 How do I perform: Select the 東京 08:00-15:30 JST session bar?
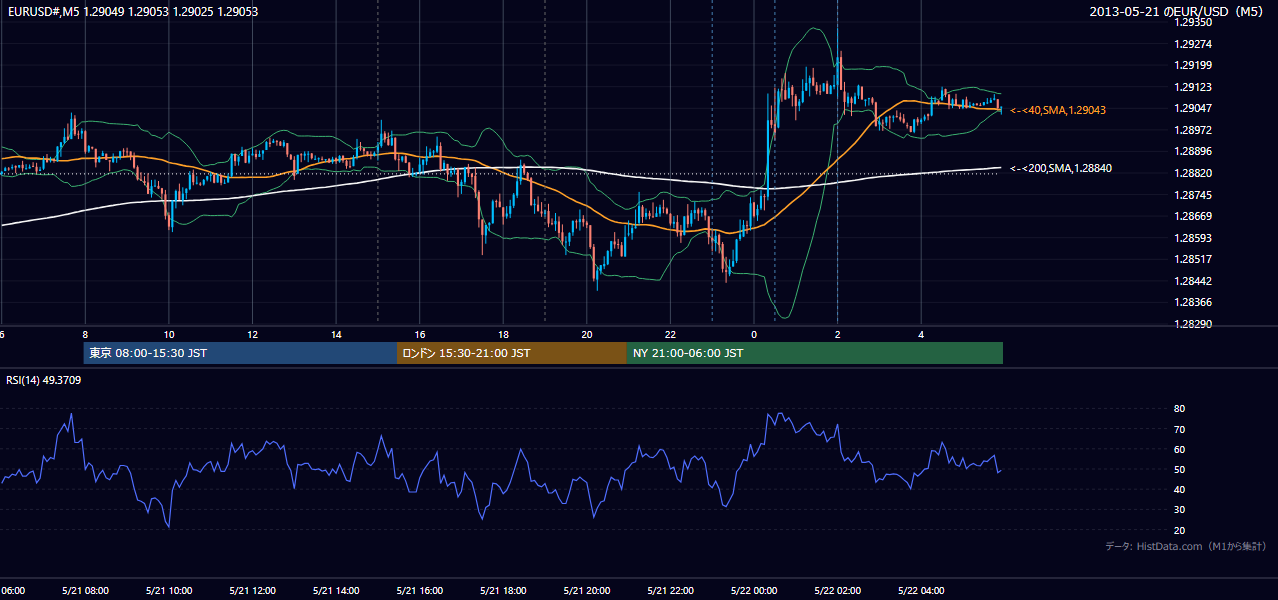tap(241, 353)
